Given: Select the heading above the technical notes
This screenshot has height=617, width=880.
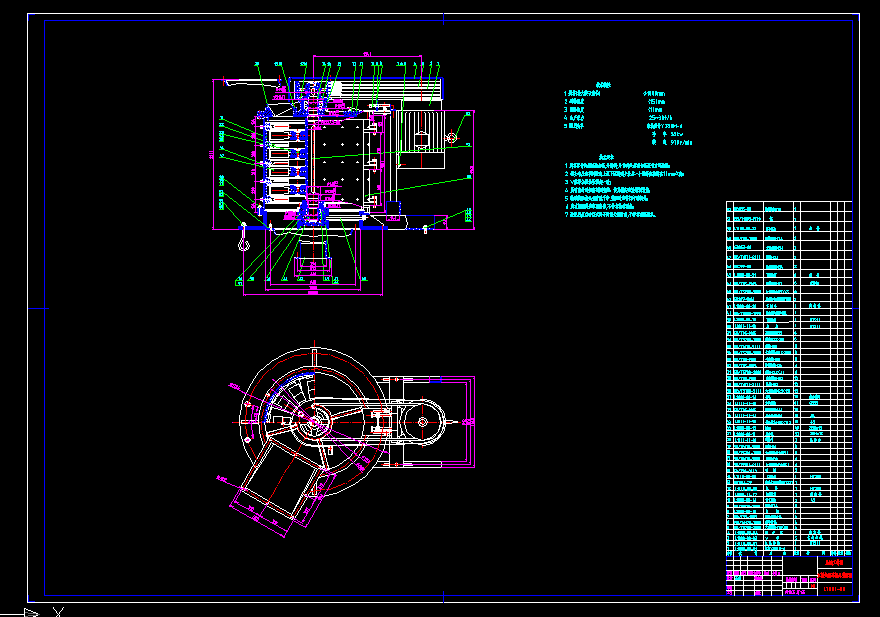Looking at the screenshot, I should click(x=606, y=157).
